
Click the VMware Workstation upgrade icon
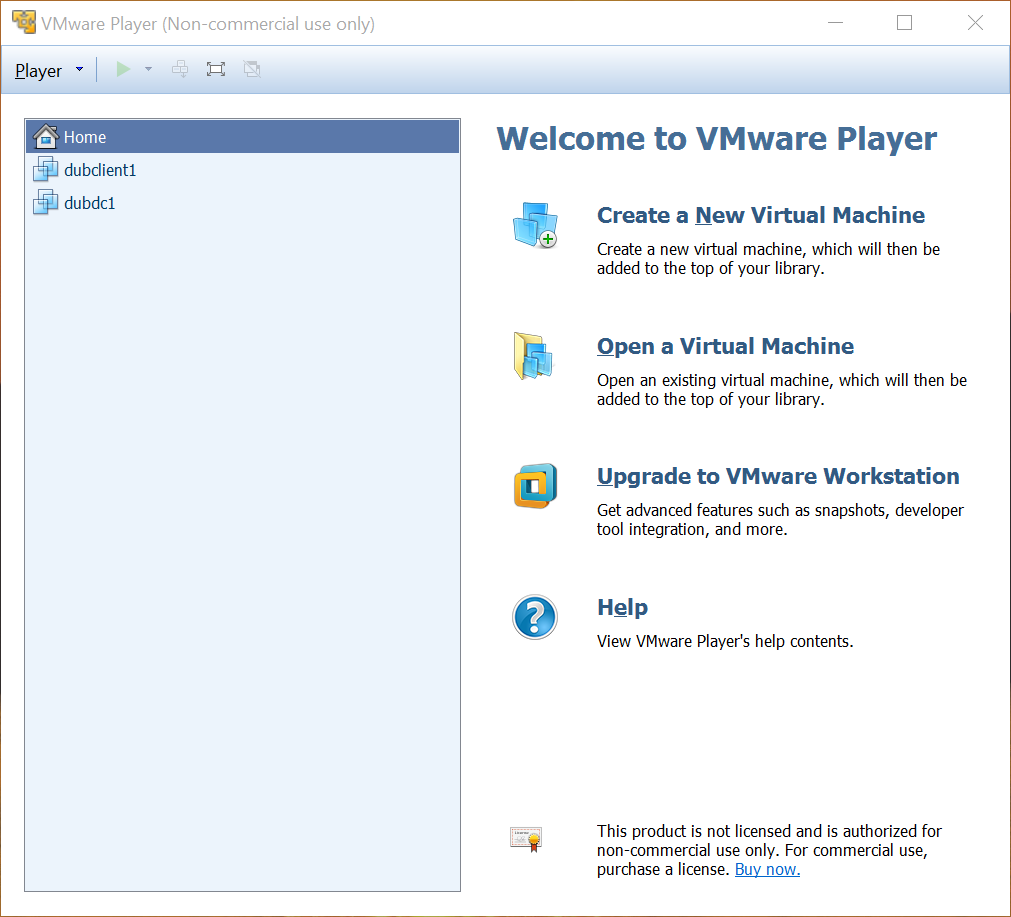[x=535, y=486]
